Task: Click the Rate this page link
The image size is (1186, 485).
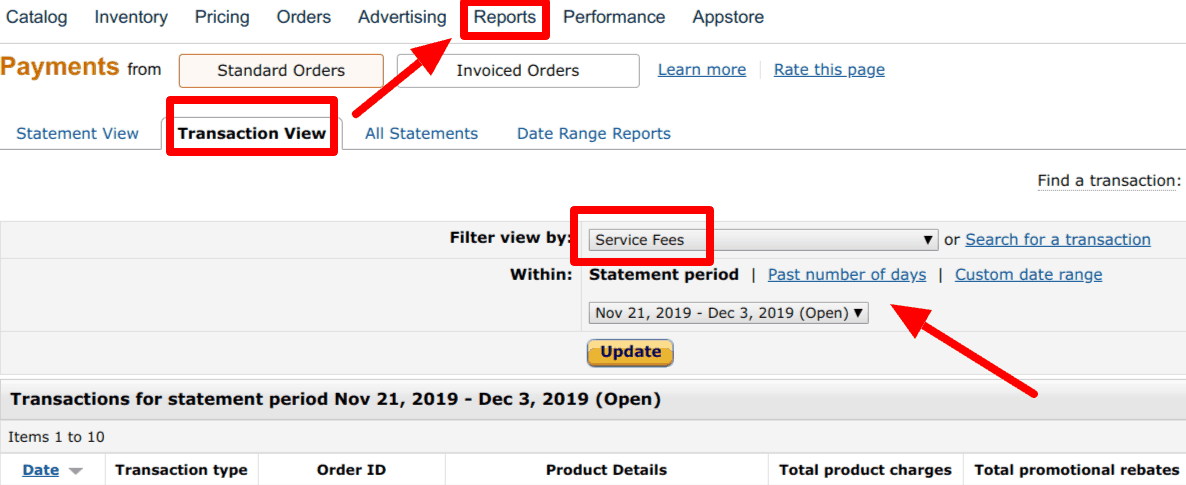Action: pyautogui.click(x=829, y=70)
